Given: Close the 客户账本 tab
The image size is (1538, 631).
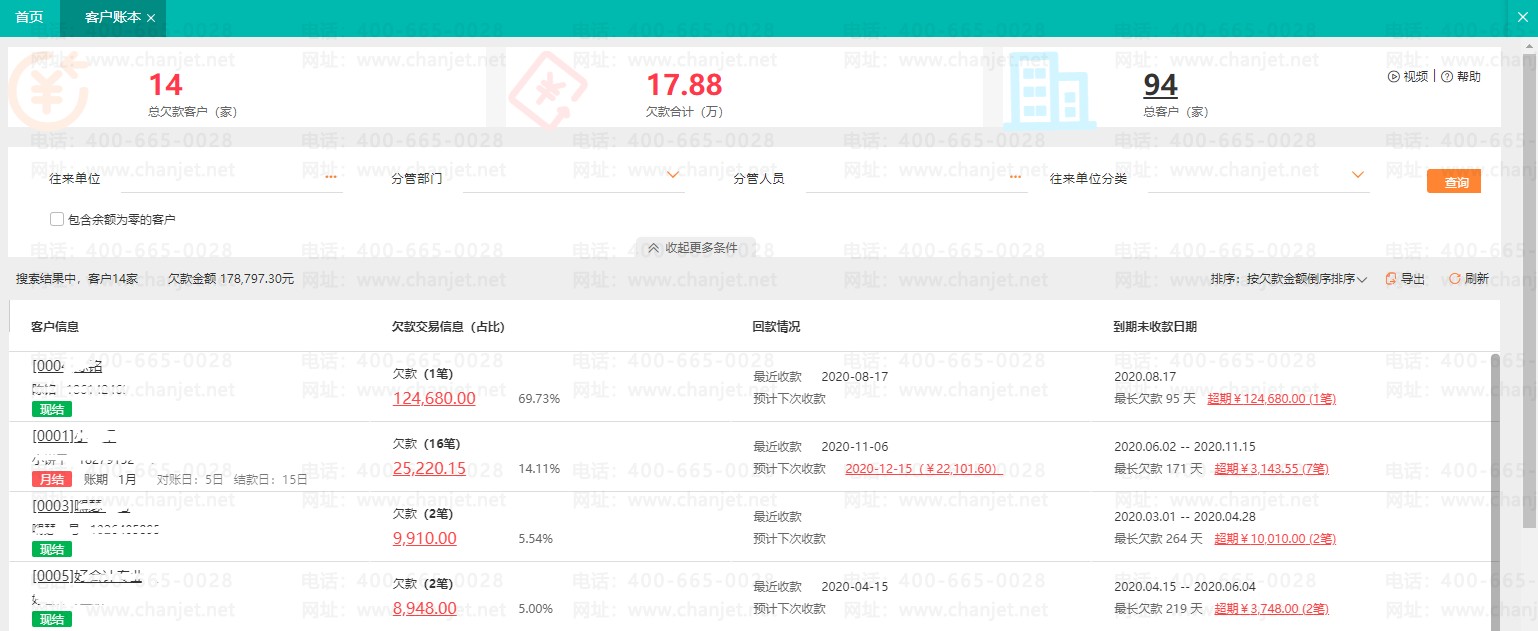Looking at the screenshot, I should point(151,18).
